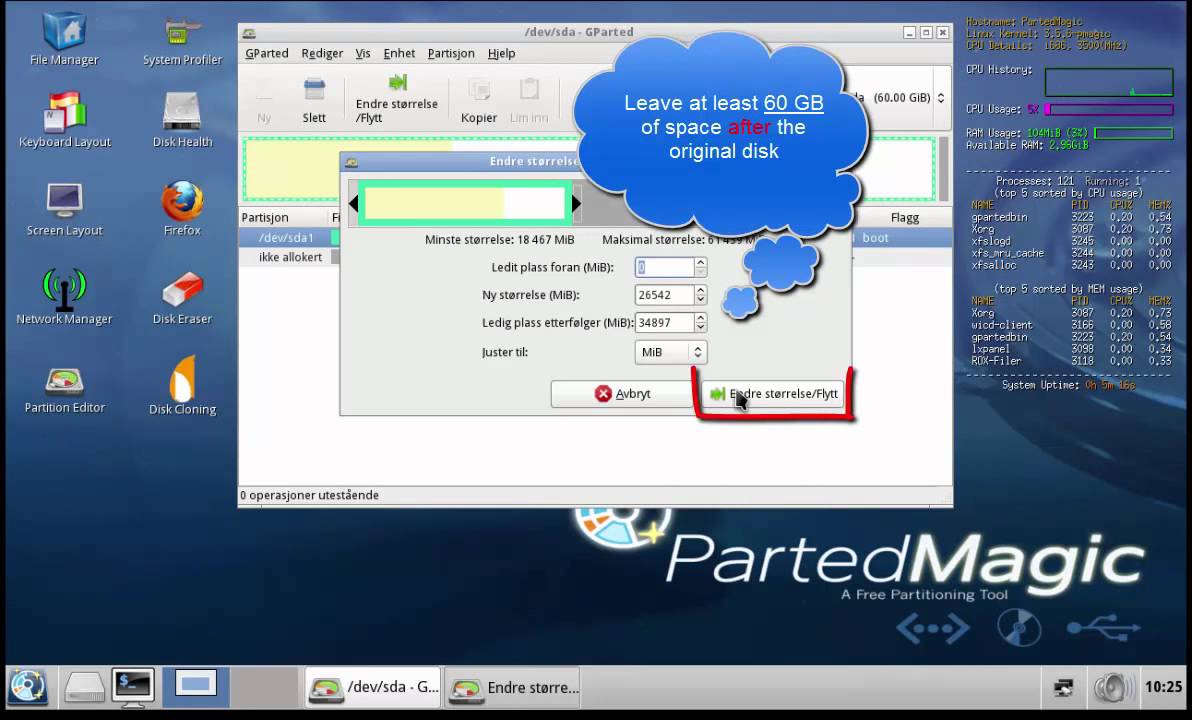Open the device selector dropdown showing 60.00 GiB
Viewport: 1192px width, 720px height.
(940, 97)
